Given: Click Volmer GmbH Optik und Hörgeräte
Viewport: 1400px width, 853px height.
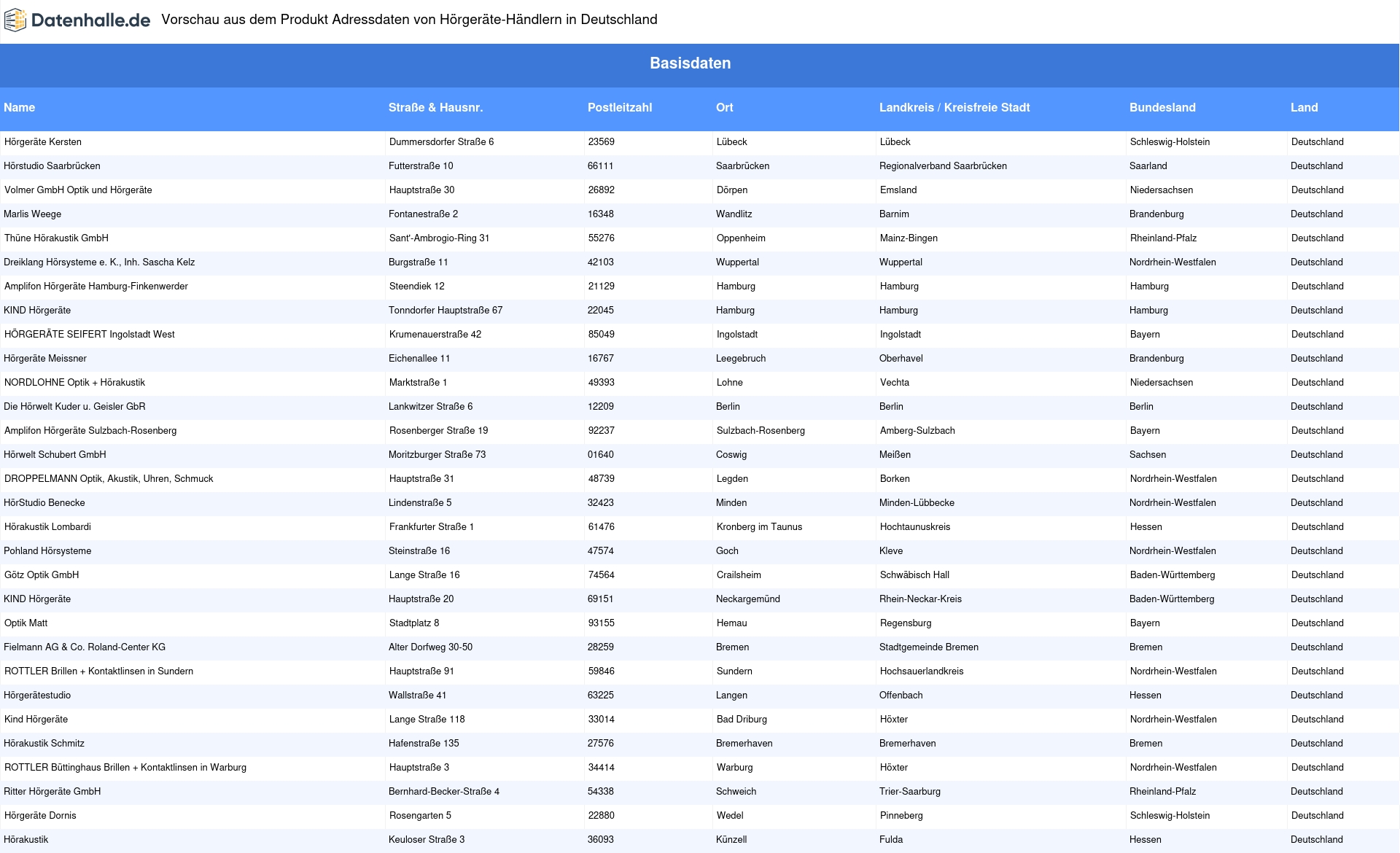Looking at the screenshot, I should (78, 190).
